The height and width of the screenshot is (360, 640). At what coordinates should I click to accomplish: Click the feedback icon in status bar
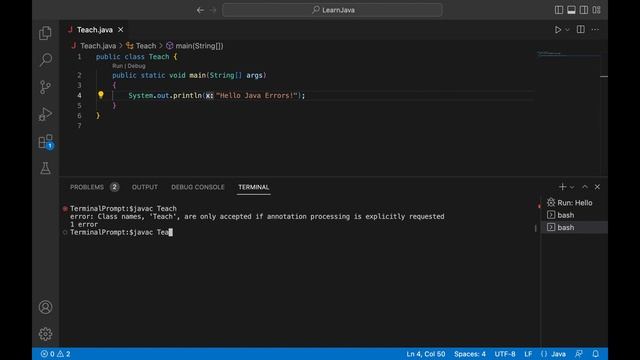[579, 354]
